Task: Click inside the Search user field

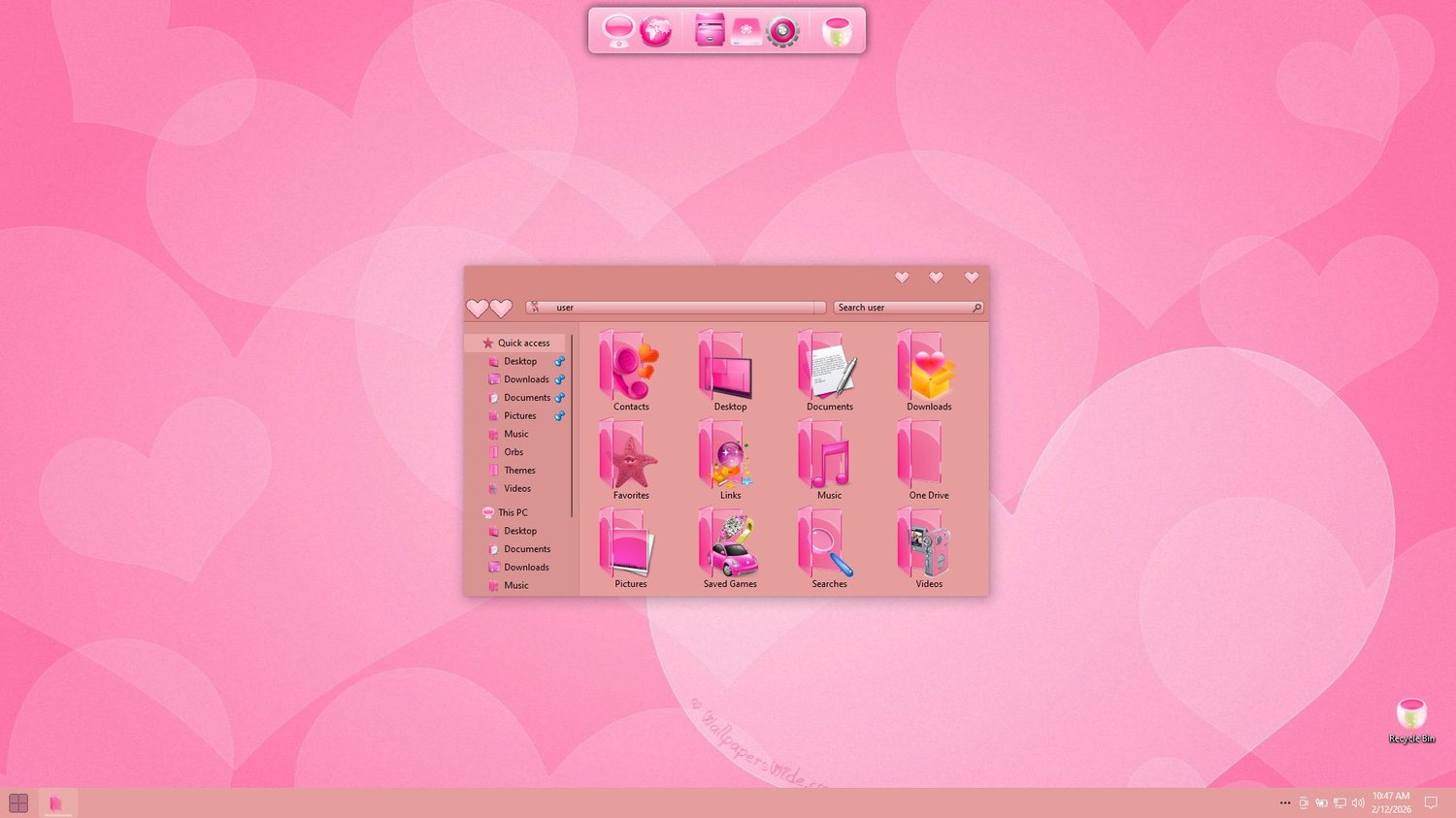Action: tap(909, 308)
